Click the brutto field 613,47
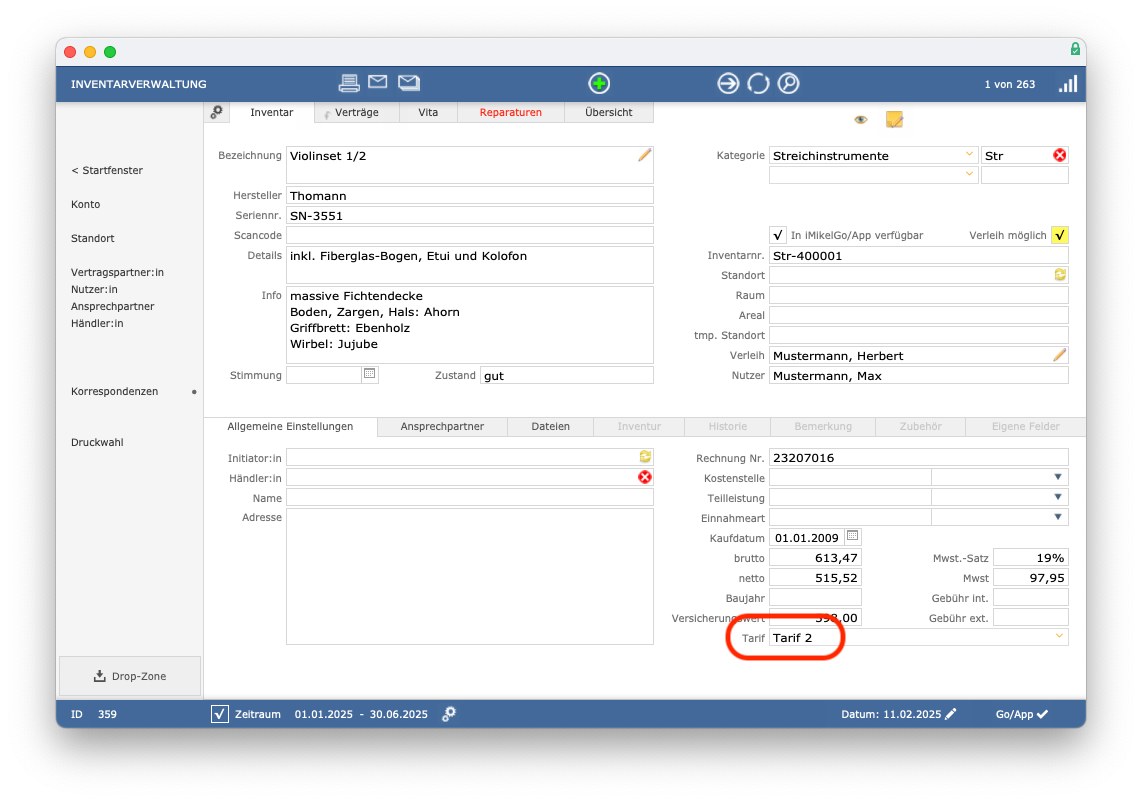The image size is (1142, 802). pos(816,558)
